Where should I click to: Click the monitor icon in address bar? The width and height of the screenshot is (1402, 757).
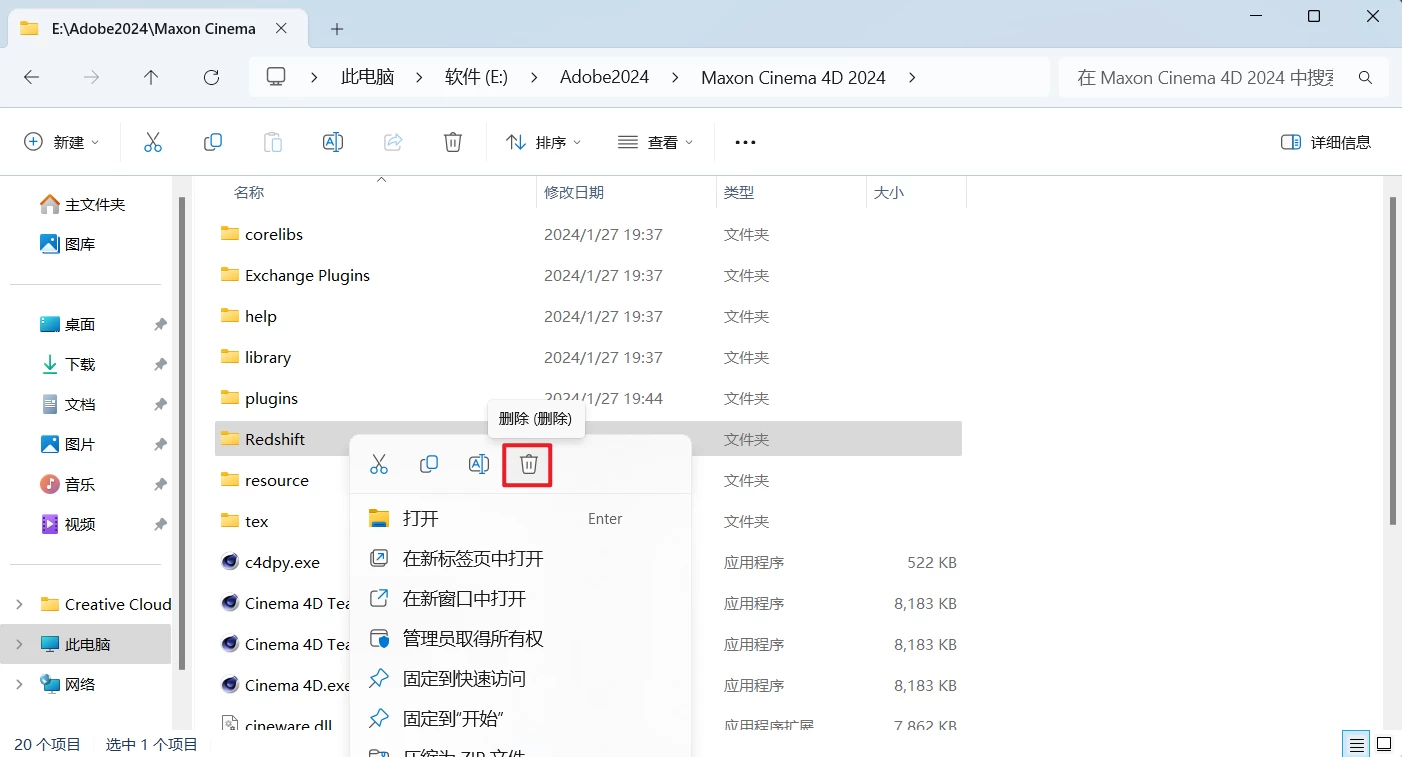(x=276, y=77)
